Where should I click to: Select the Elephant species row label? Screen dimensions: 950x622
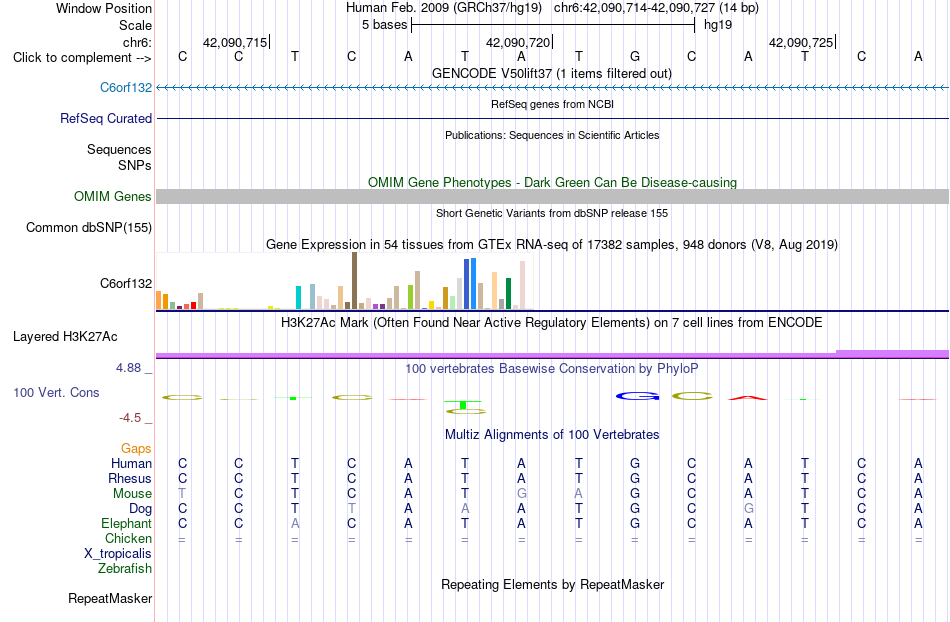click(x=126, y=523)
